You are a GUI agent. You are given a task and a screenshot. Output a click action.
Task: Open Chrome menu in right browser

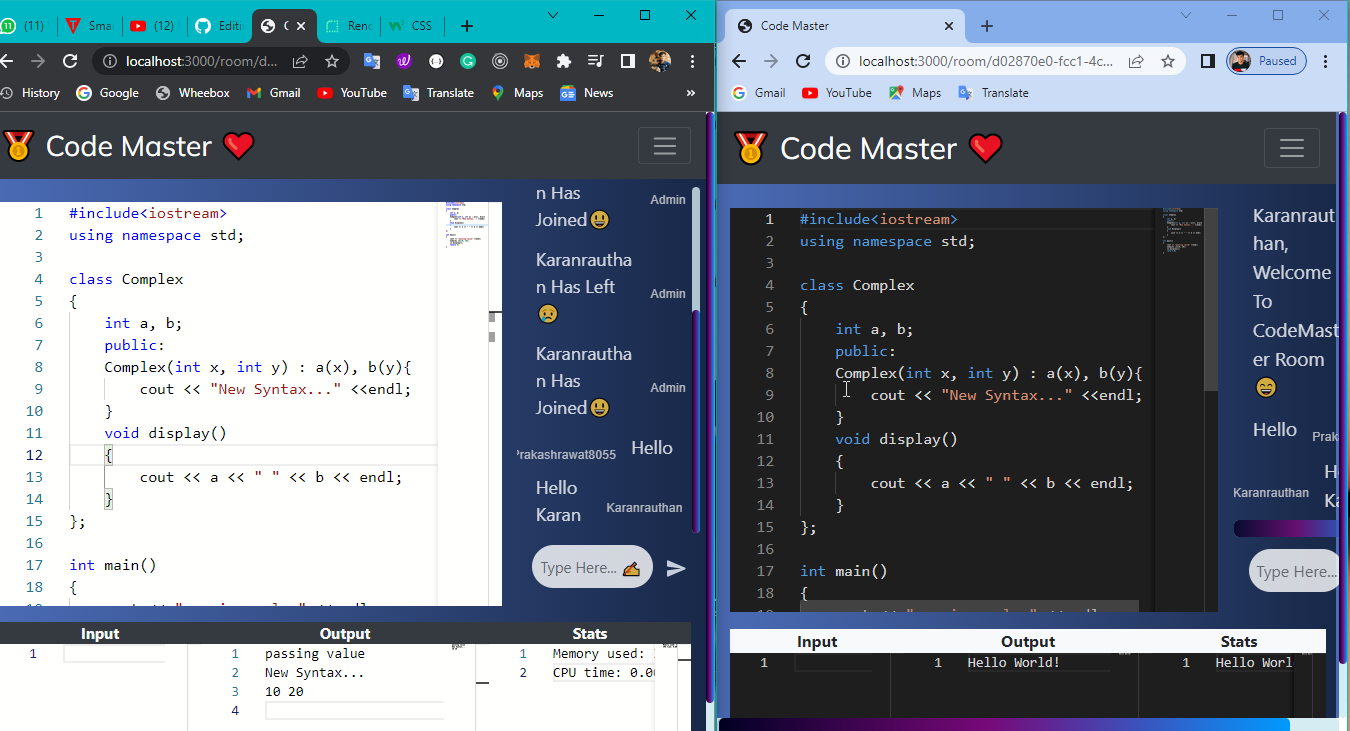point(1326,61)
